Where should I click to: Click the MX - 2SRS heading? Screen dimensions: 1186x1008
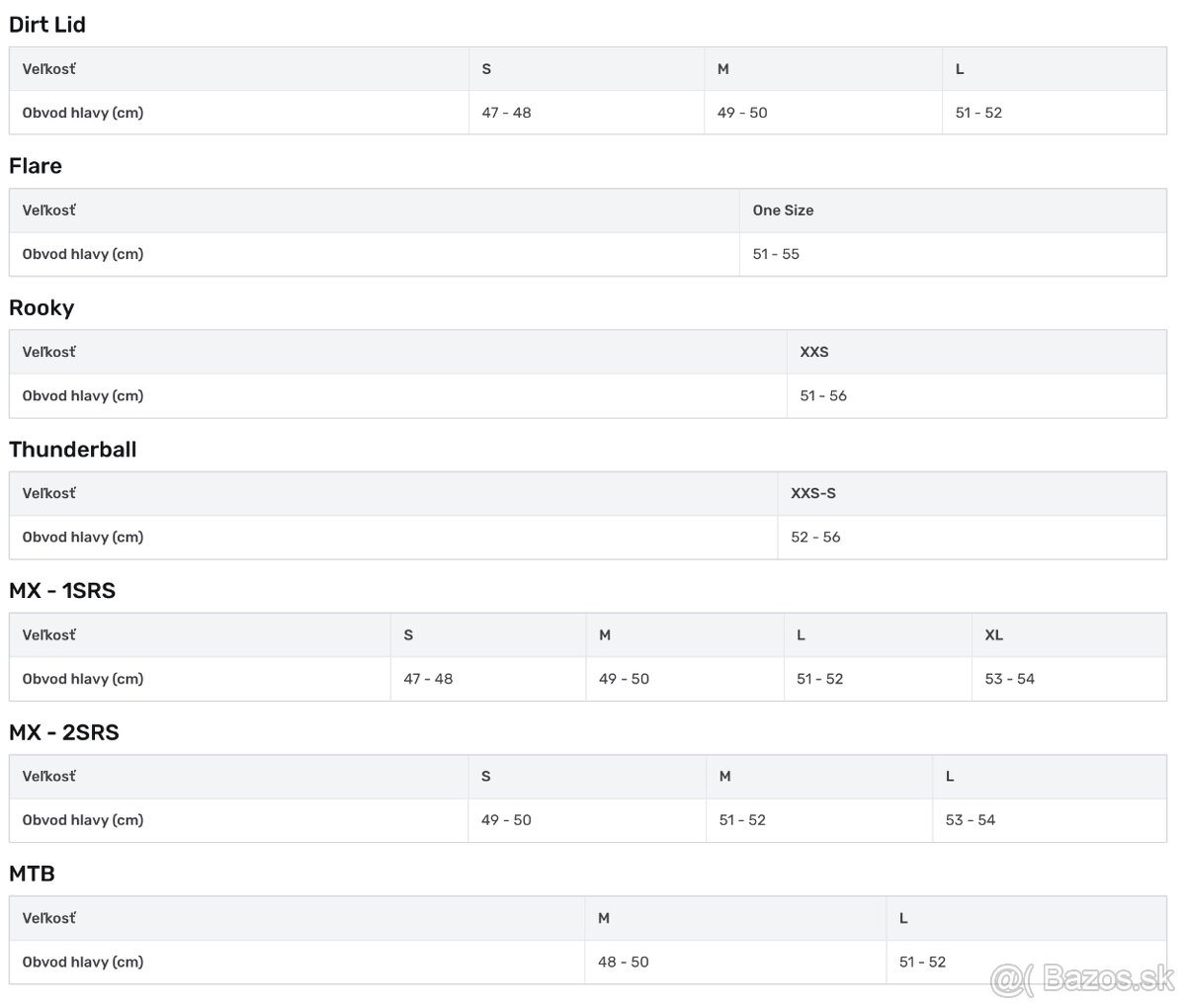point(64,732)
